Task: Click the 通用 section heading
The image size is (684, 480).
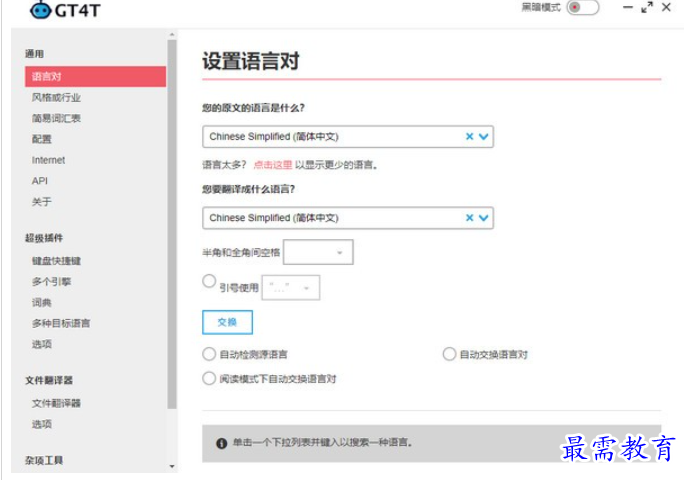Action: (x=34, y=54)
